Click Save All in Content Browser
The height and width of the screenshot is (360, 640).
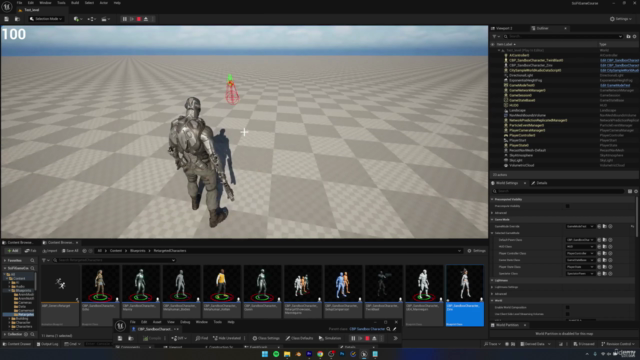(x=70, y=251)
